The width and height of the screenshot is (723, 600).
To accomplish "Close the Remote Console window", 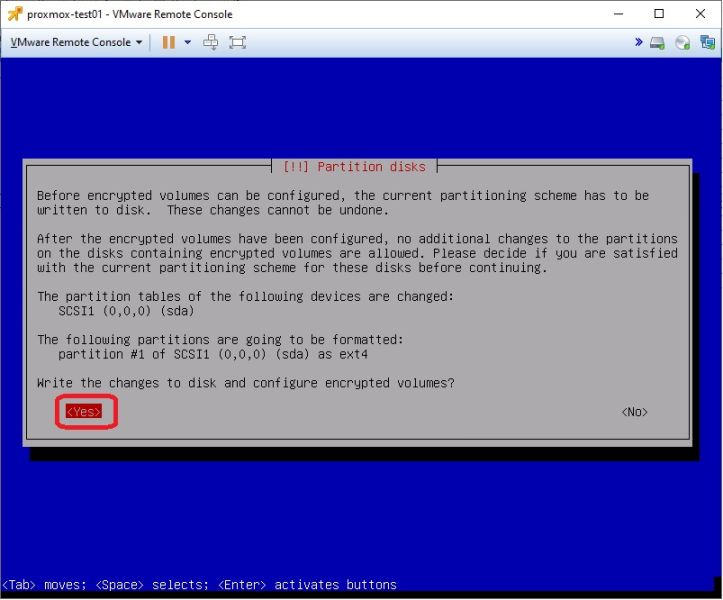I will pos(700,14).
